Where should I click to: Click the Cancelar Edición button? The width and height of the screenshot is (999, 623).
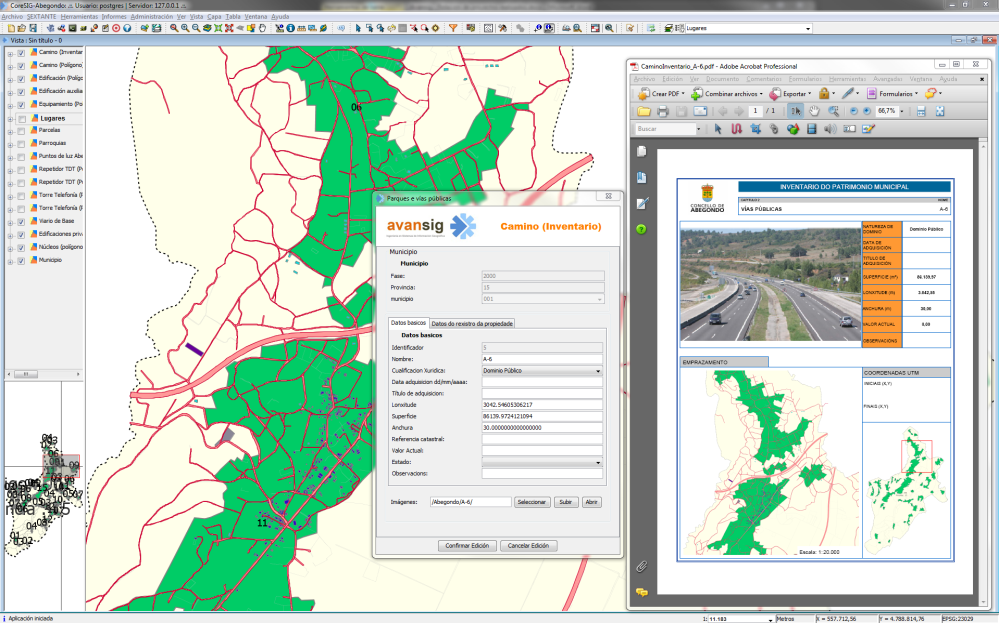click(x=528, y=546)
